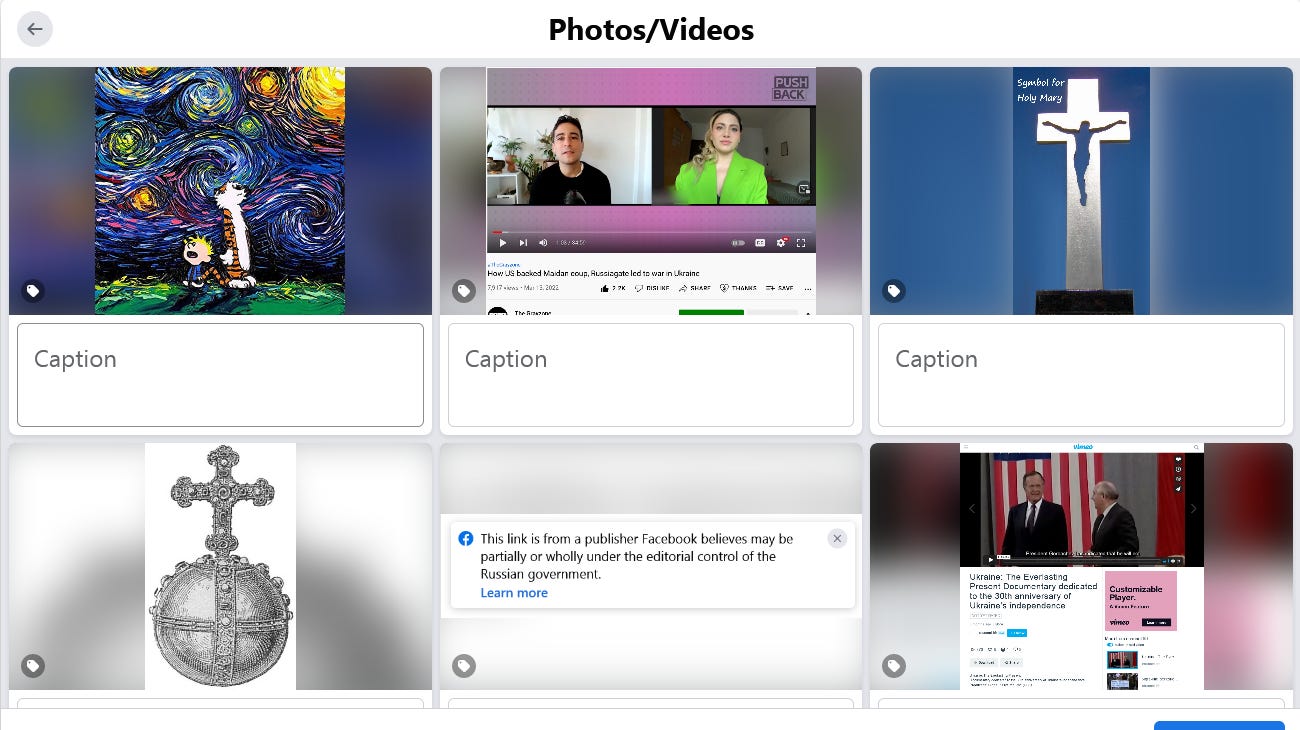Click the blue button at bottom right
The height and width of the screenshot is (730, 1300).
[1219, 725]
